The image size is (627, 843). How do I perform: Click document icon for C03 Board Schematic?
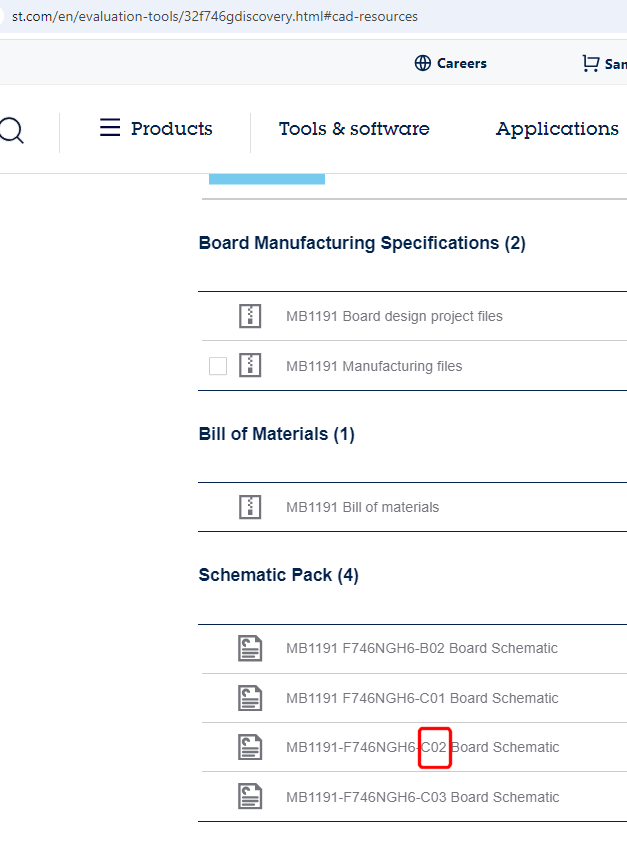[250, 797]
